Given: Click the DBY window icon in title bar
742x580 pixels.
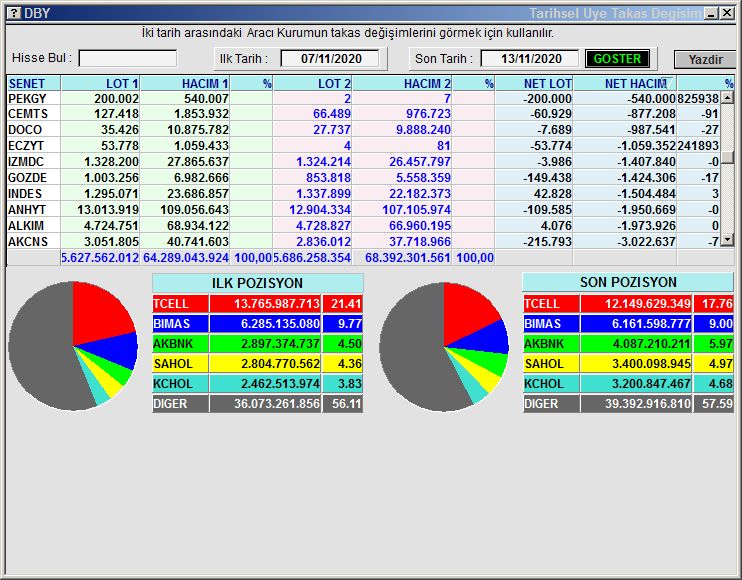Looking at the screenshot, I should tap(12, 13).
